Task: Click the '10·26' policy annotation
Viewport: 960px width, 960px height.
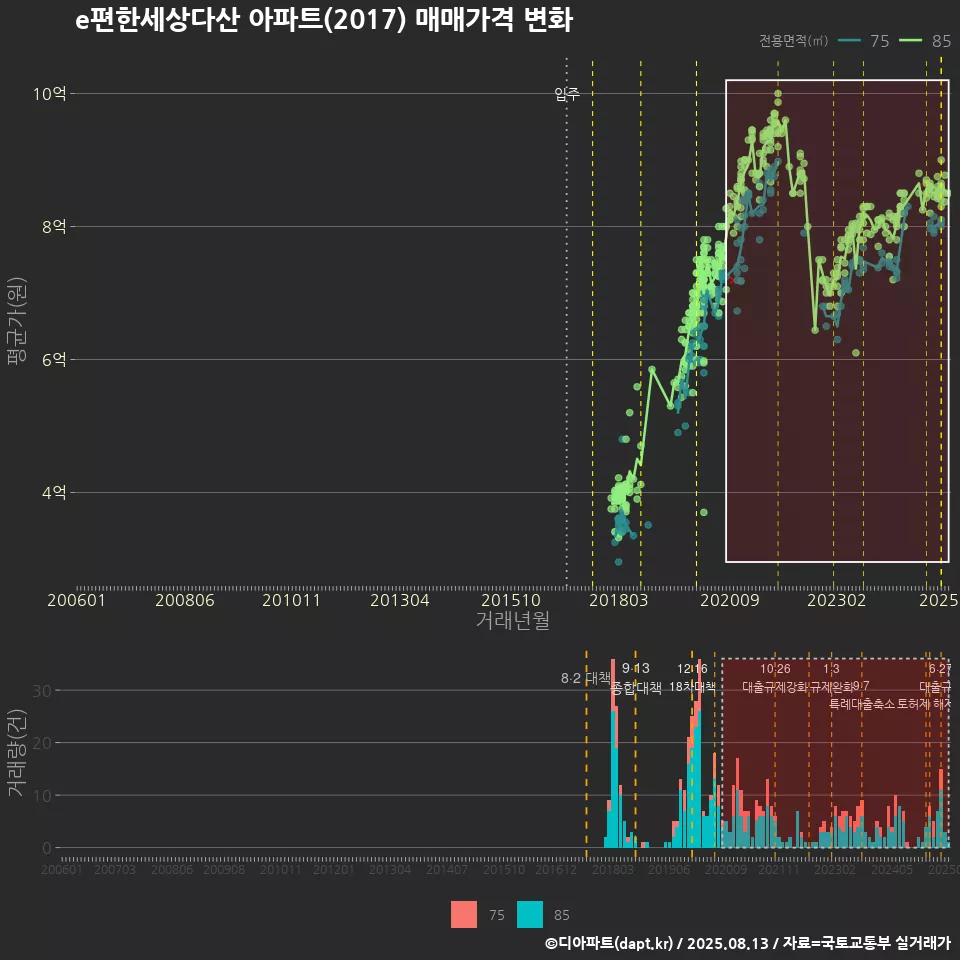Action: [x=775, y=669]
